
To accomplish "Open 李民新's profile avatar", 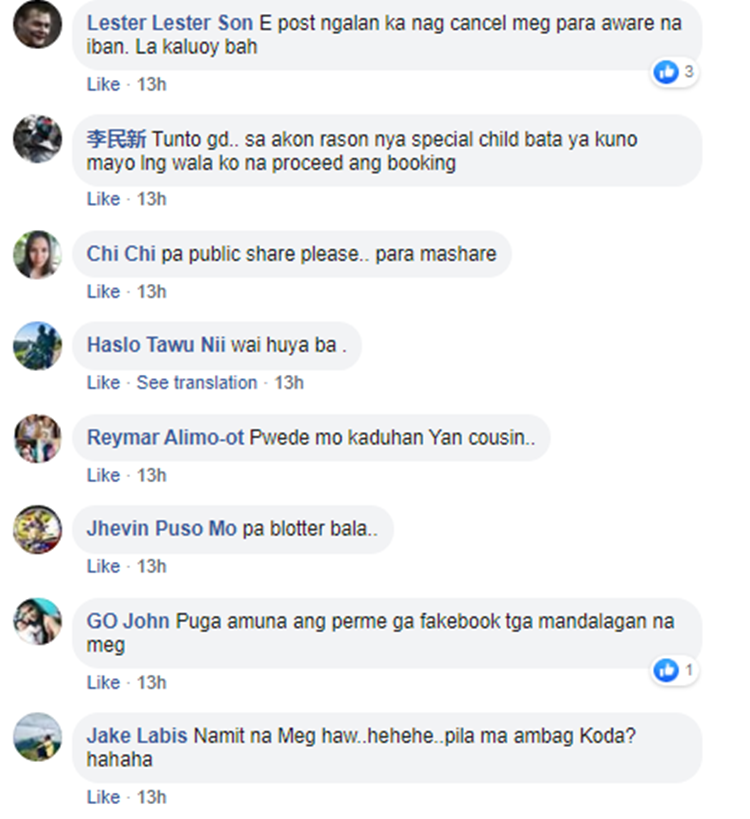I will click(37, 139).
